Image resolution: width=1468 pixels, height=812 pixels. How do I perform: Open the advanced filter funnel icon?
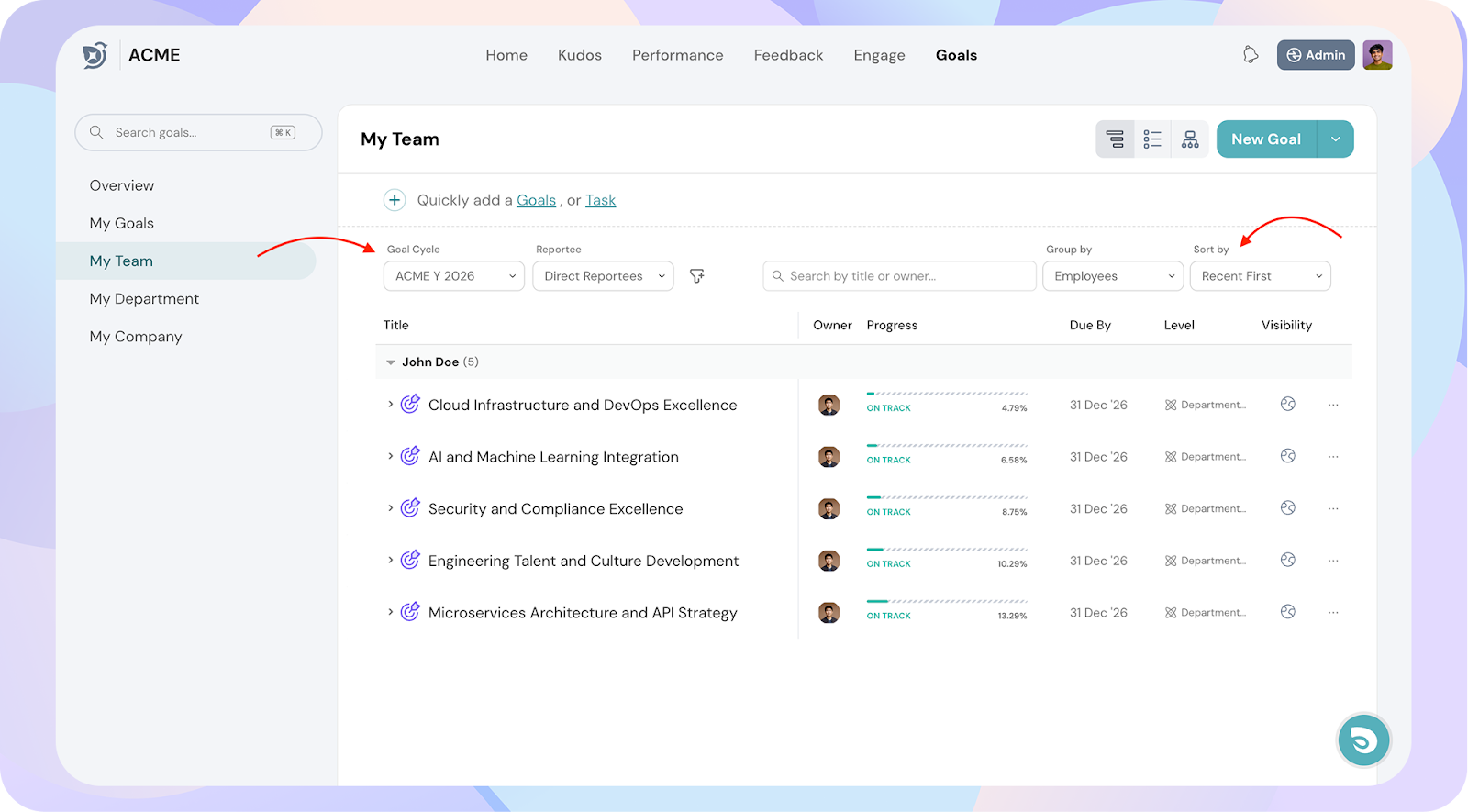697,276
